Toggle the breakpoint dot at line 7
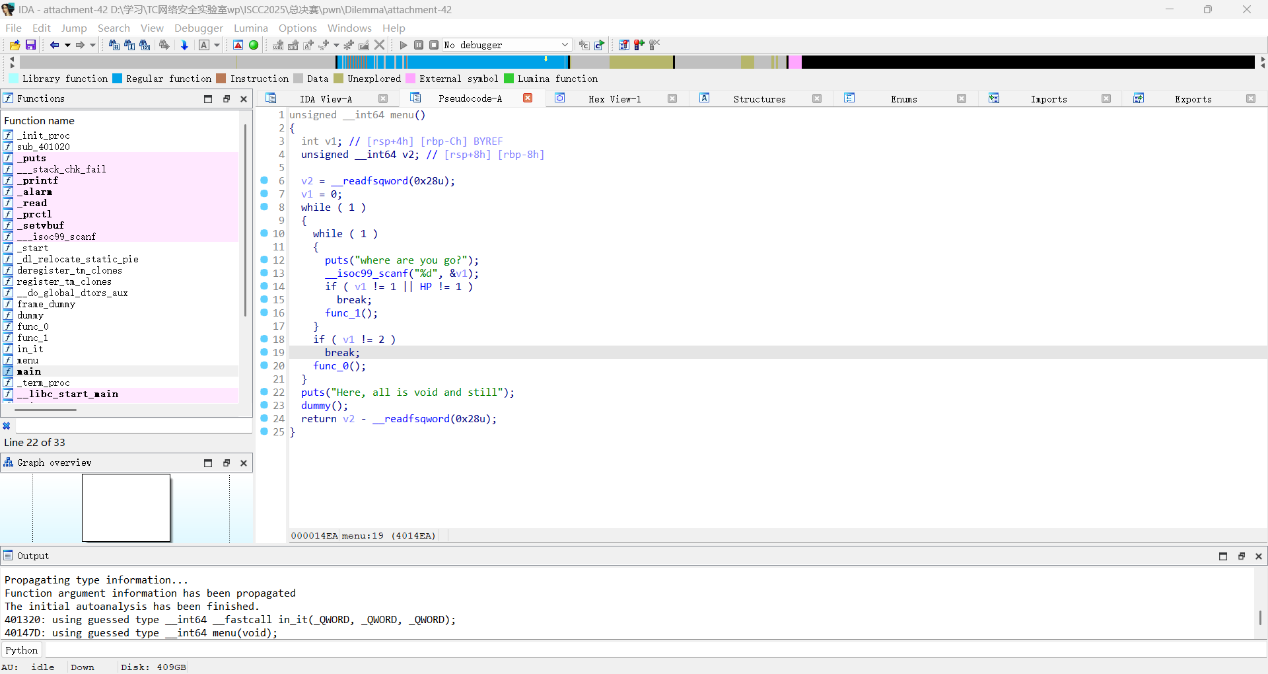This screenshot has height=674, width=1268. tap(264, 194)
